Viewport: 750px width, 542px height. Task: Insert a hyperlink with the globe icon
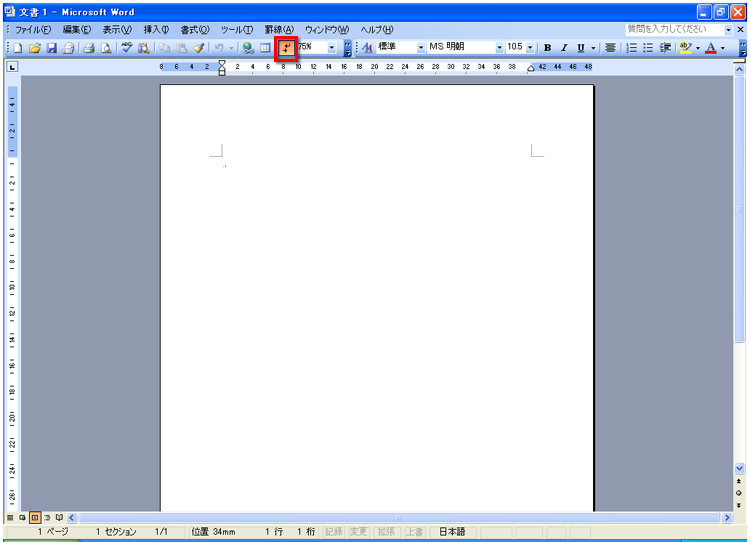click(248, 48)
